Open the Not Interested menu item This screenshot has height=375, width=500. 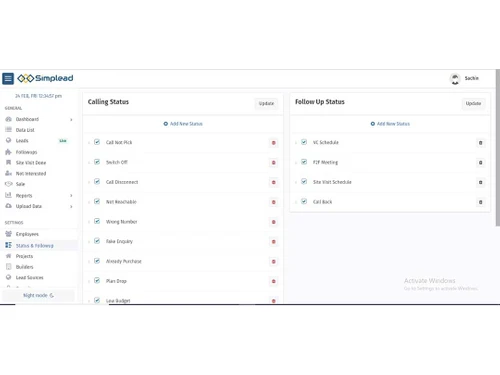coord(31,174)
